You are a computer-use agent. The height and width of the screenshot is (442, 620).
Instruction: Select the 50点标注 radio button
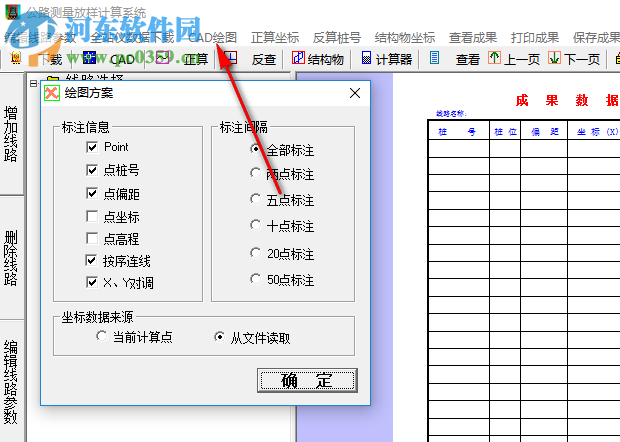255,279
